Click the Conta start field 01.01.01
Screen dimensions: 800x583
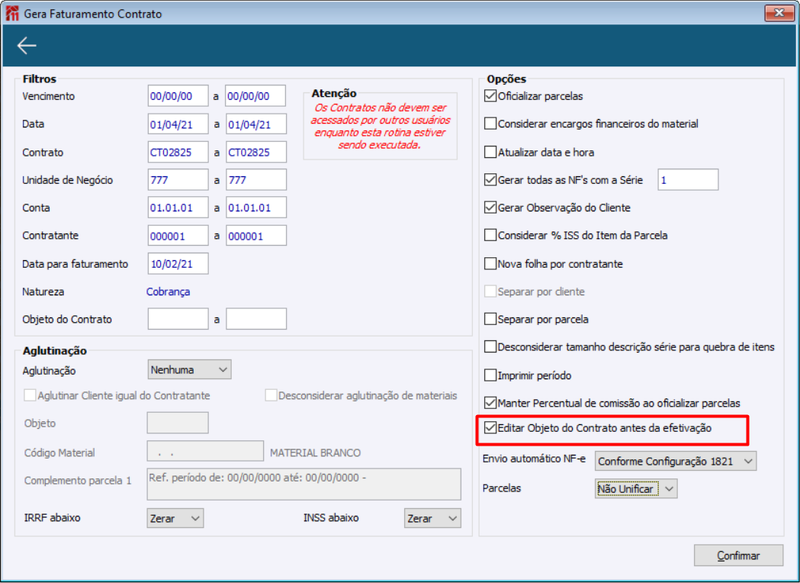[178, 208]
